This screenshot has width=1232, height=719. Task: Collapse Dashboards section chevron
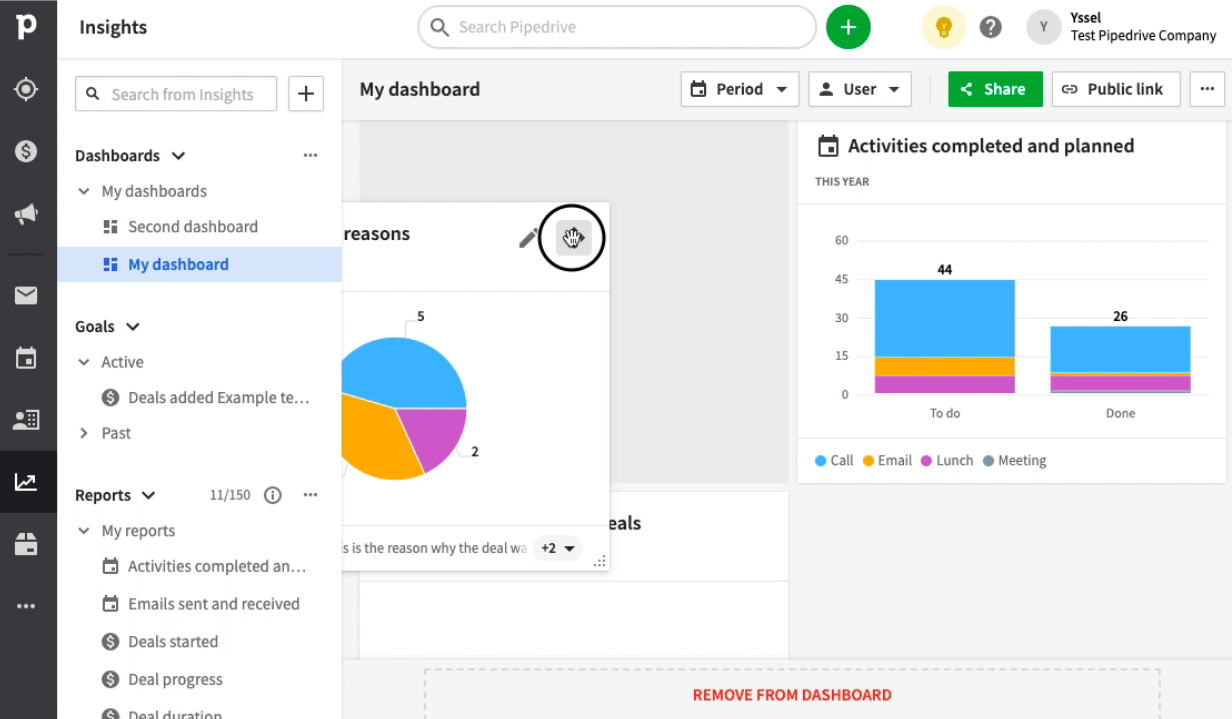point(179,155)
